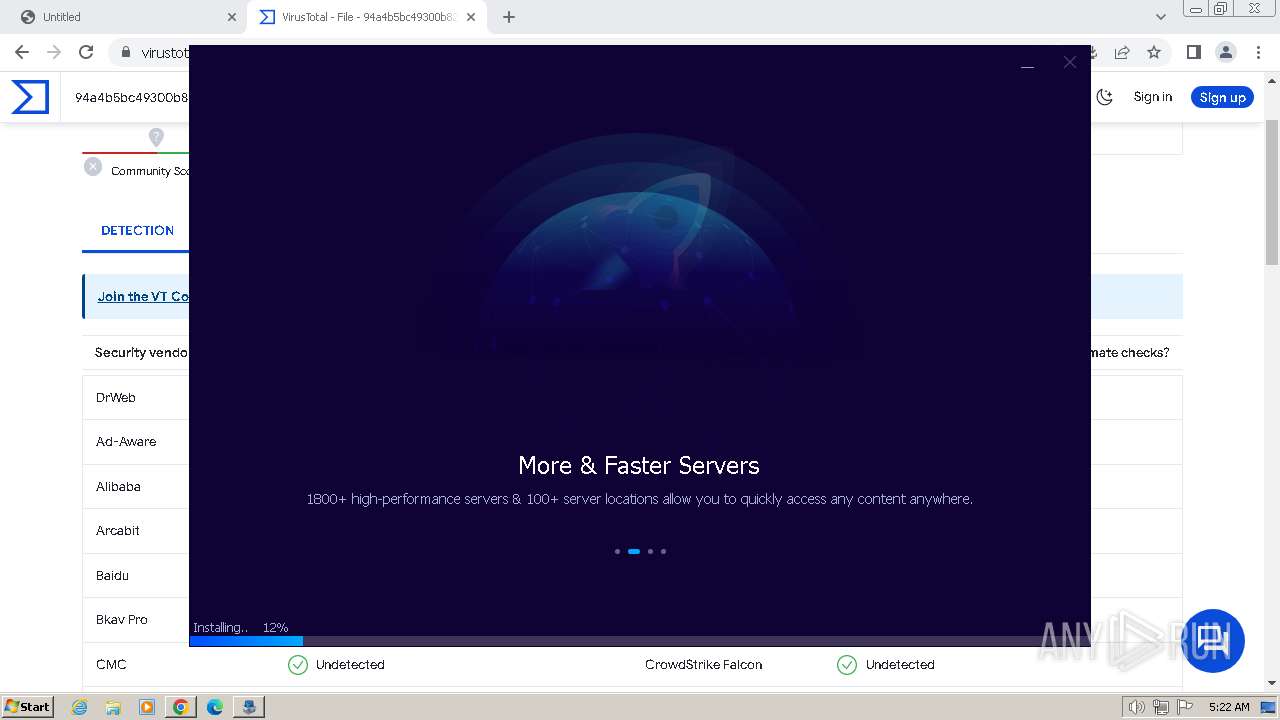The image size is (1280, 720).
Task: Click the system clock 5:22 AM
Action: point(1229,707)
